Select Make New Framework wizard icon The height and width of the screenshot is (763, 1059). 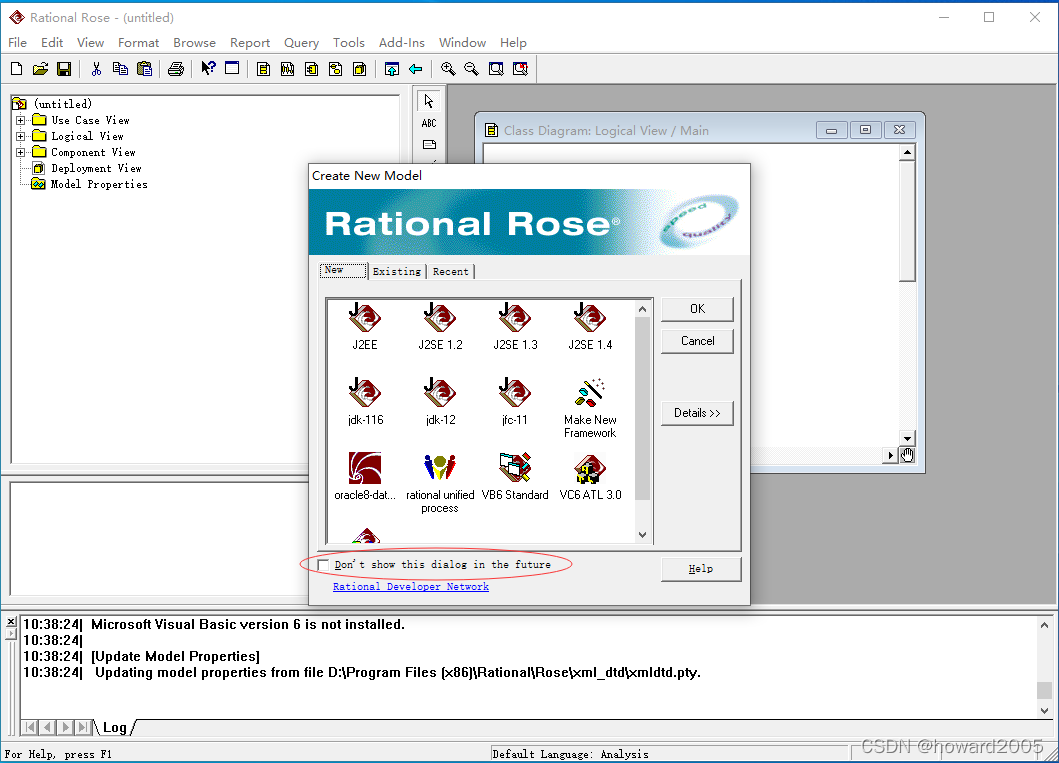pyautogui.click(x=590, y=409)
